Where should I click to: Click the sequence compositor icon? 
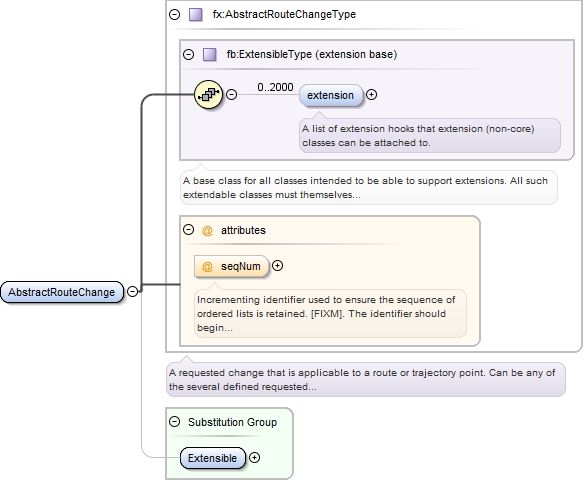pos(208,95)
